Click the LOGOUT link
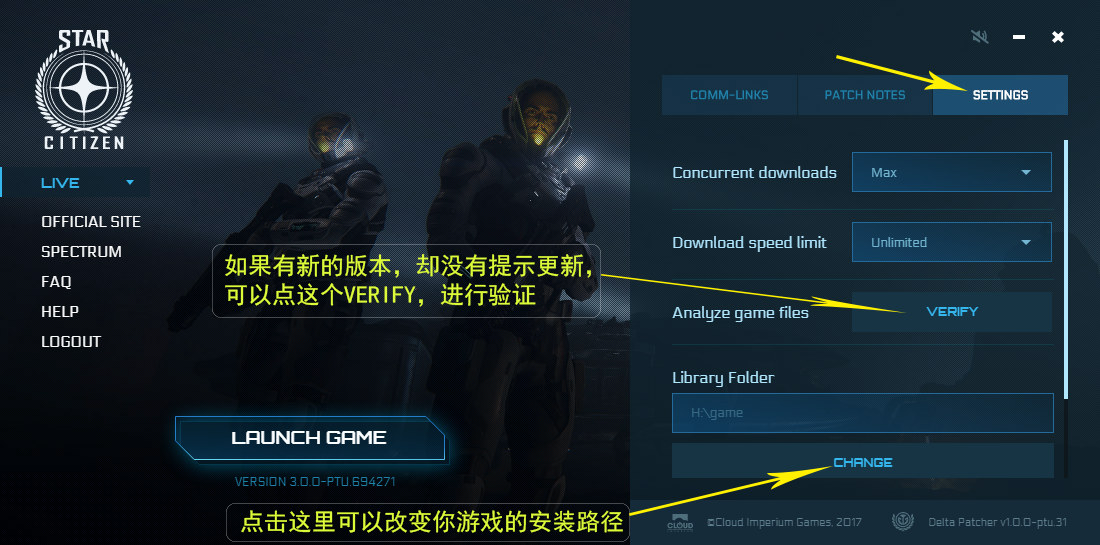This screenshot has height=545, width=1100. [71, 342]
